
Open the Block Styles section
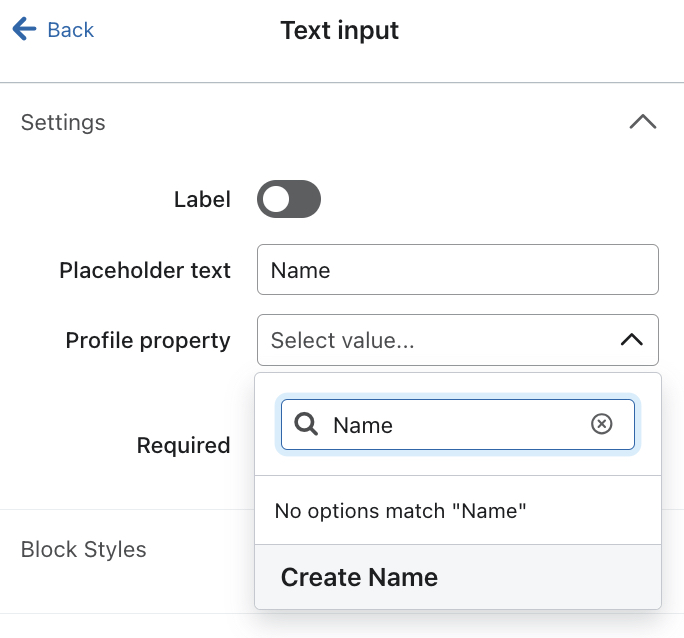tap(84, 549)
